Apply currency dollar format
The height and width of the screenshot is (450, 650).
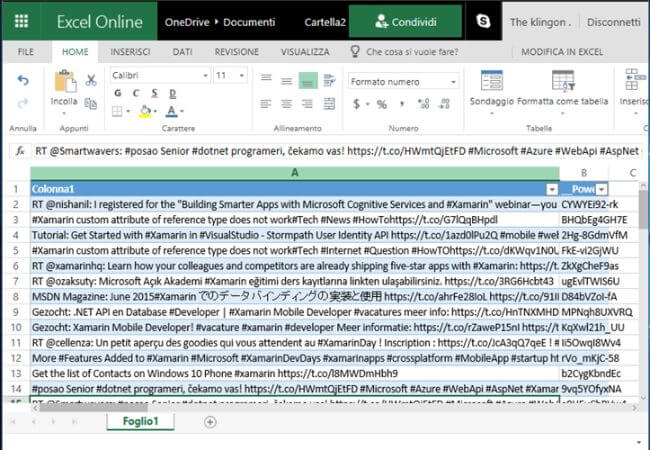point(356,104)
